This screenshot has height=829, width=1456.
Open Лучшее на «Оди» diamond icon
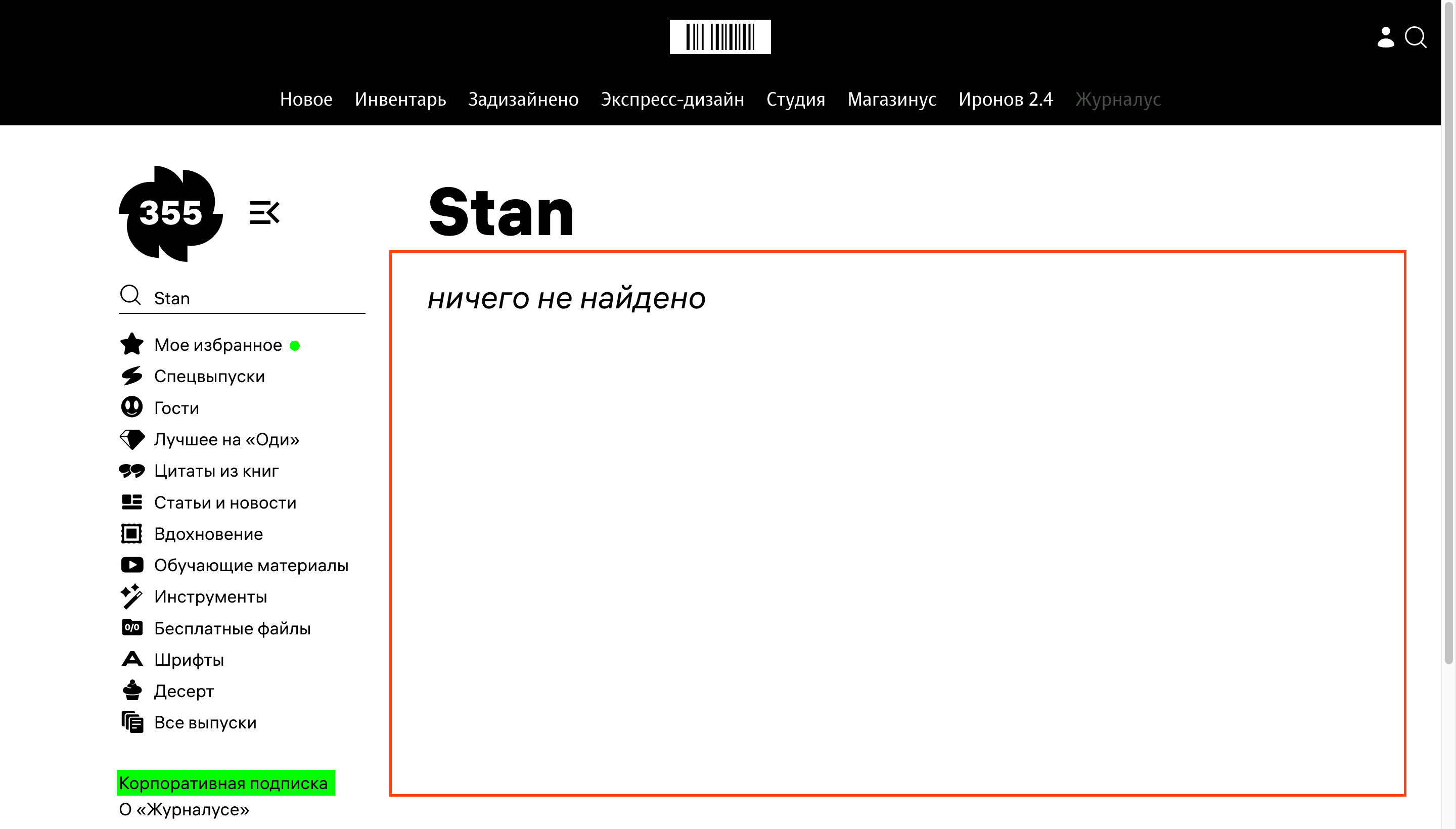131,438
